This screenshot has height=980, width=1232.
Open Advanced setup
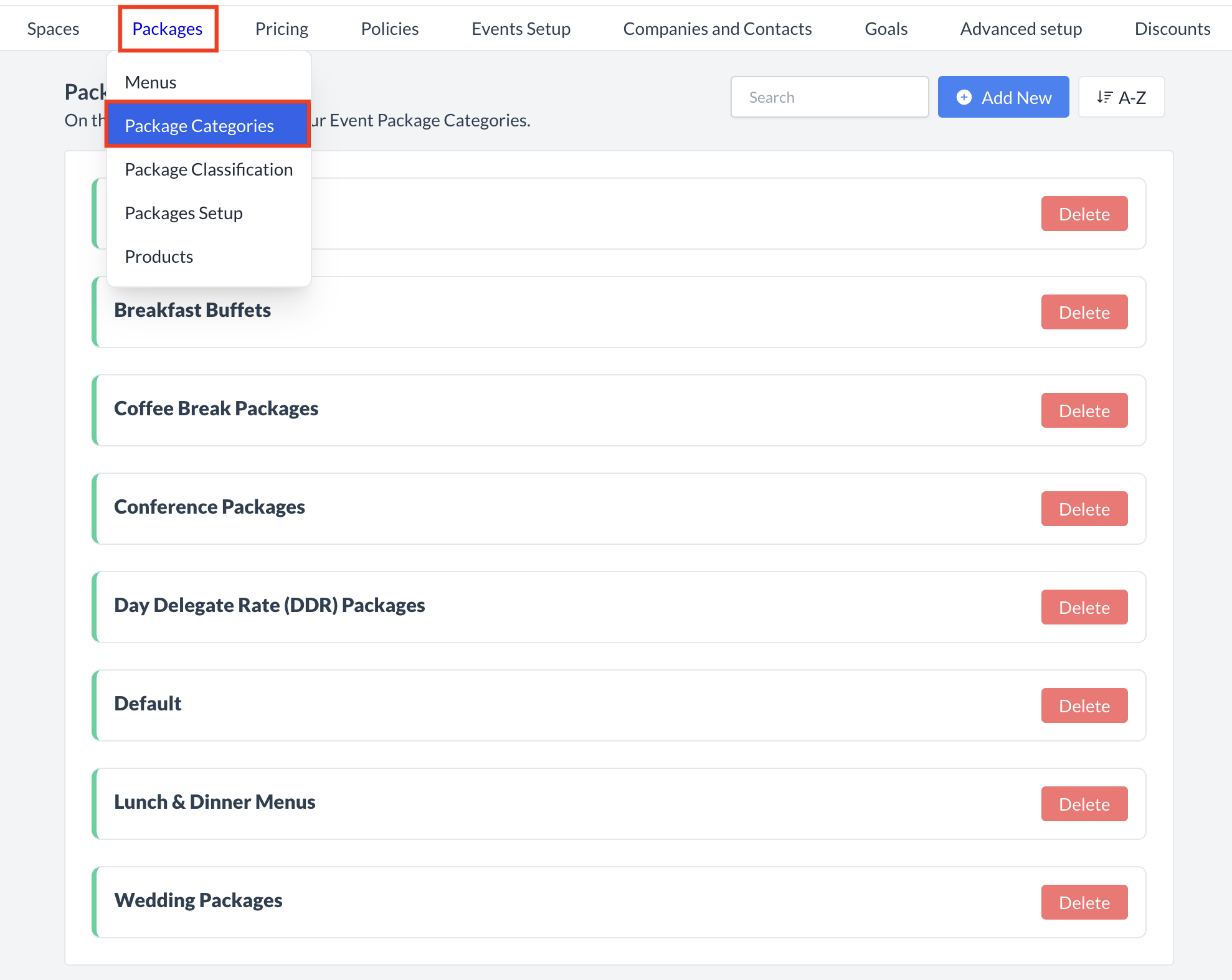pos(1021,28)
